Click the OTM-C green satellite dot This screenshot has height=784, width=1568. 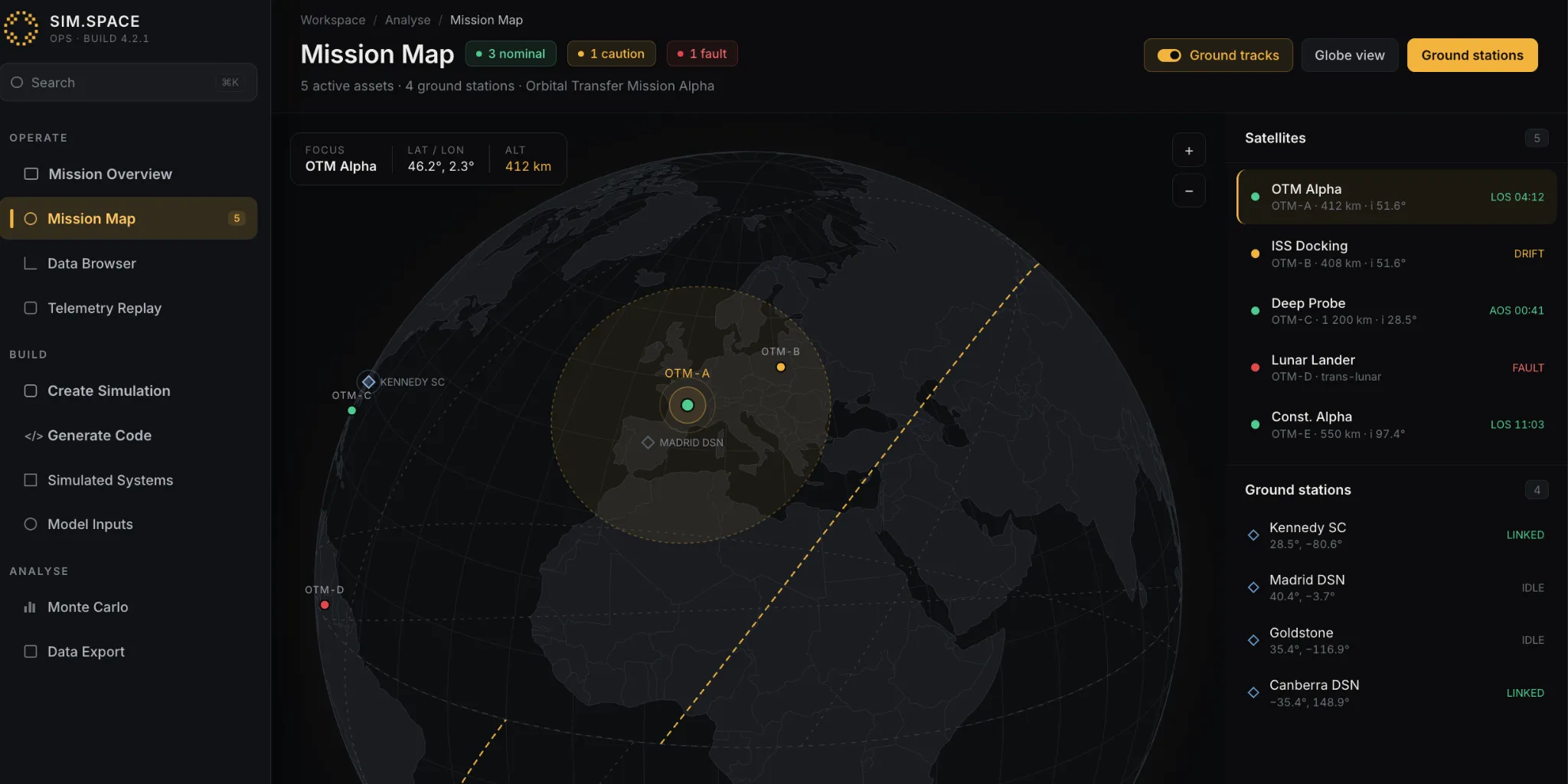pyautogui.click(x=352, y=411)
